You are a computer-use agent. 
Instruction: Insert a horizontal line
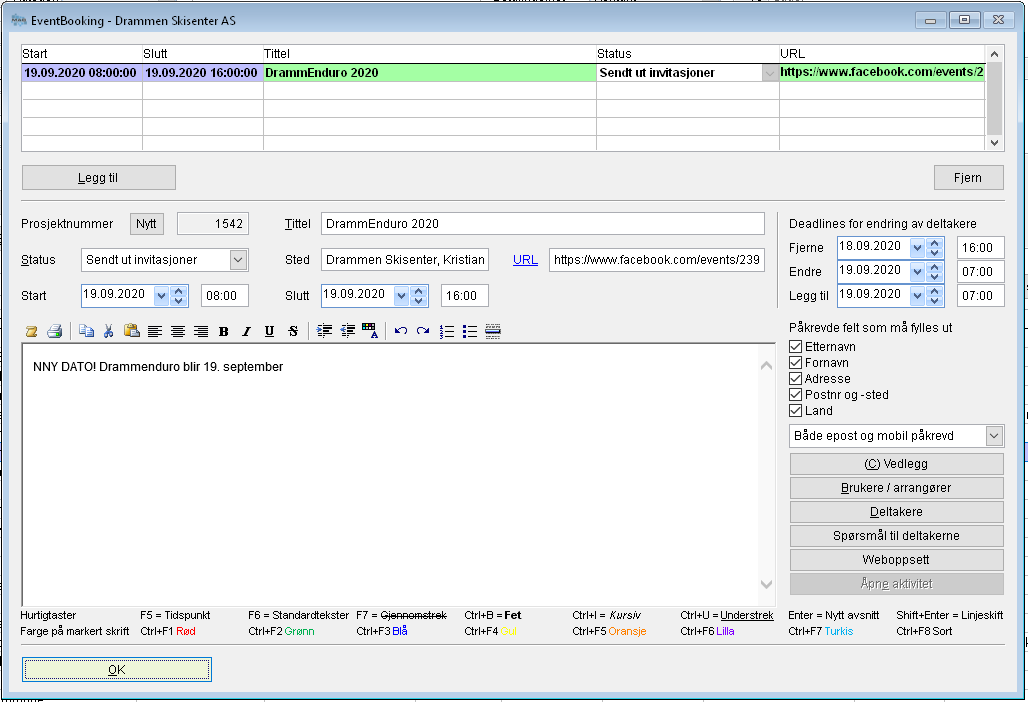(493, 332)
